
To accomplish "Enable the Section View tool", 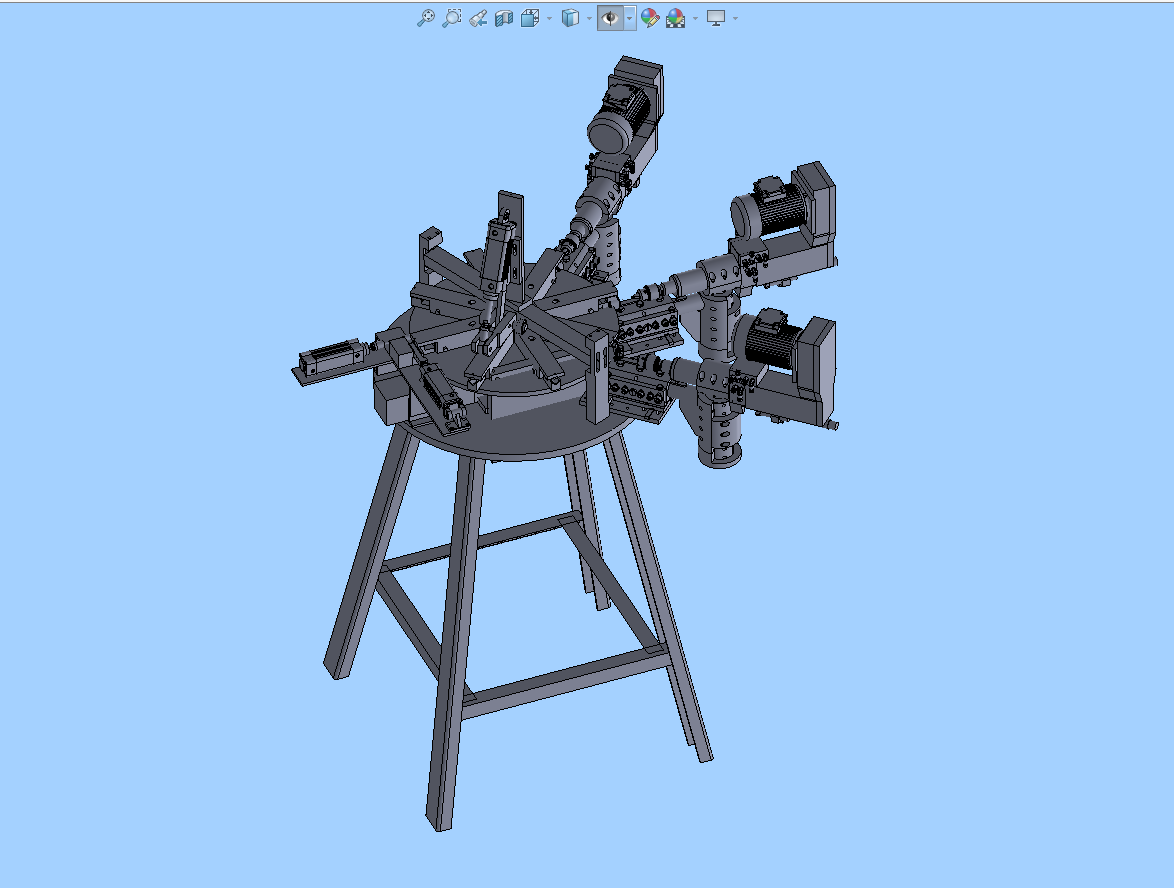I will (504, 18).
